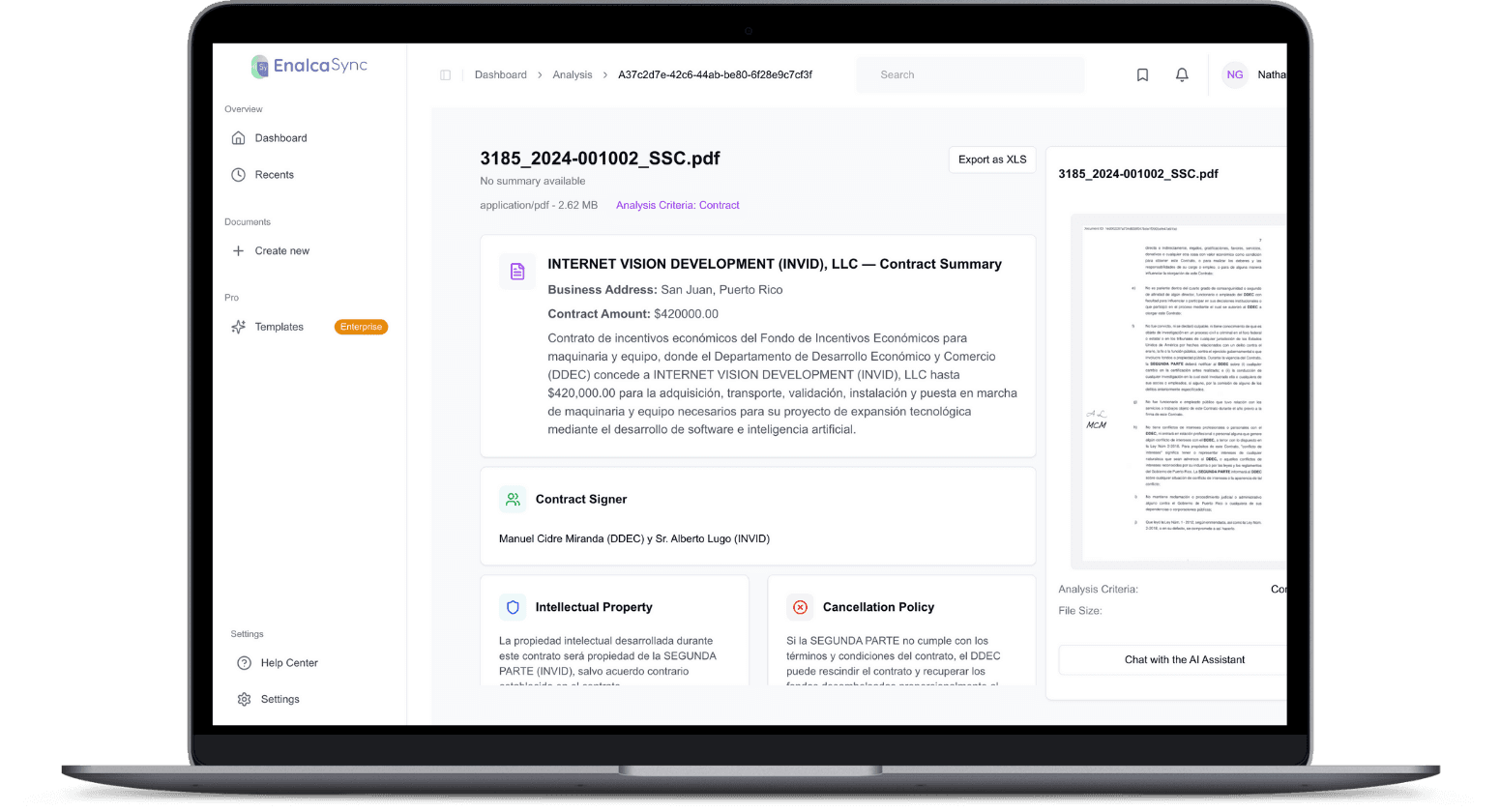
Task: Click the INTERNET VISION DEVELOPMENT Contract Summary title
Action: click(x=775, y=264)
